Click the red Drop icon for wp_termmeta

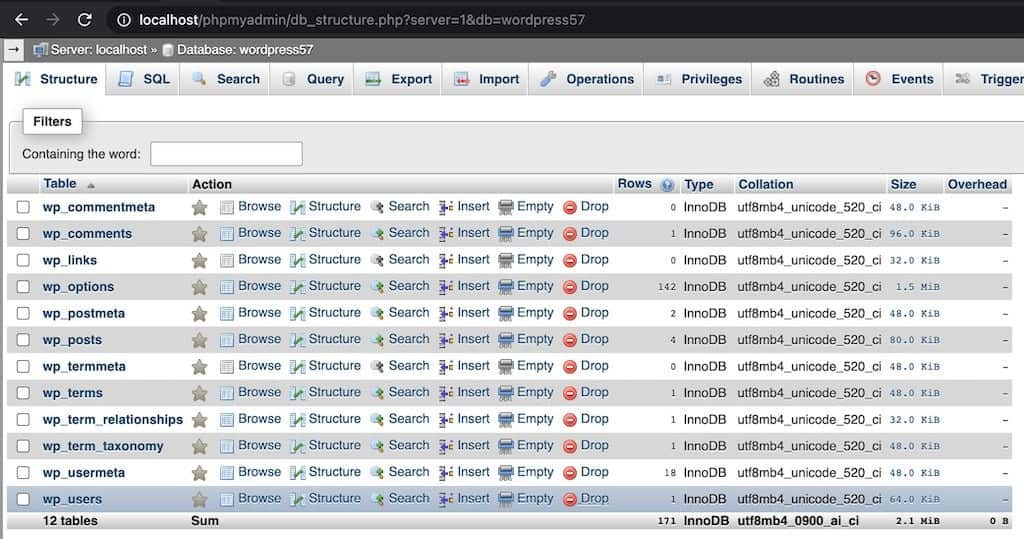pos(569,367)
